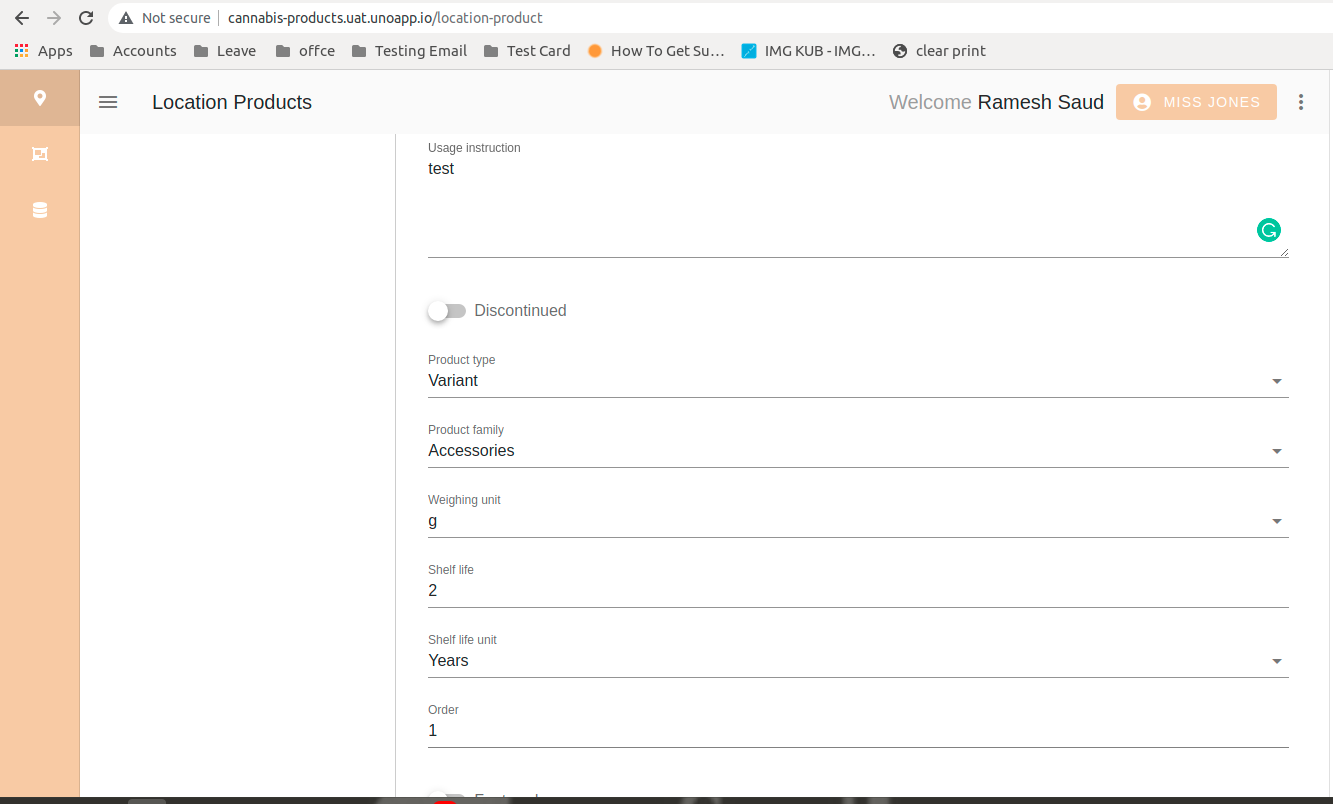Screen dimensions: 1333x804
Task: Open the Apps grid in bookmarks bar
Action: click(x=44, y=51)
